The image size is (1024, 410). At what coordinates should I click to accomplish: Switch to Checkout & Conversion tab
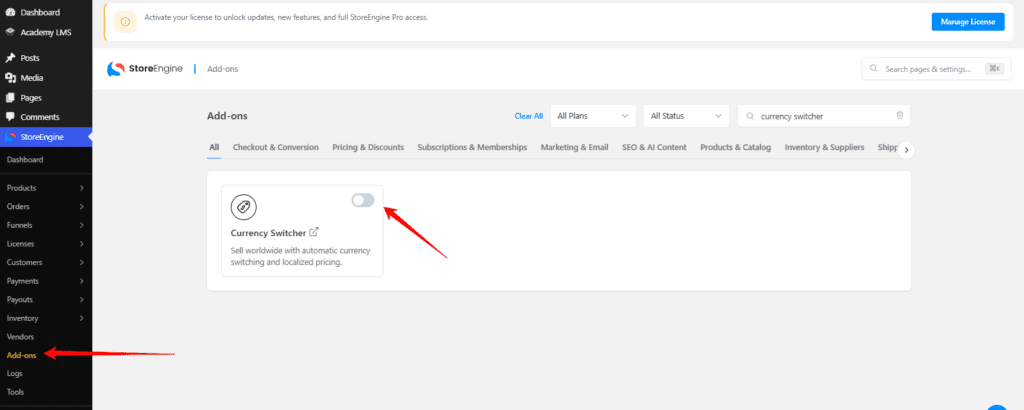pyautogui.click(x=276, y=148)
